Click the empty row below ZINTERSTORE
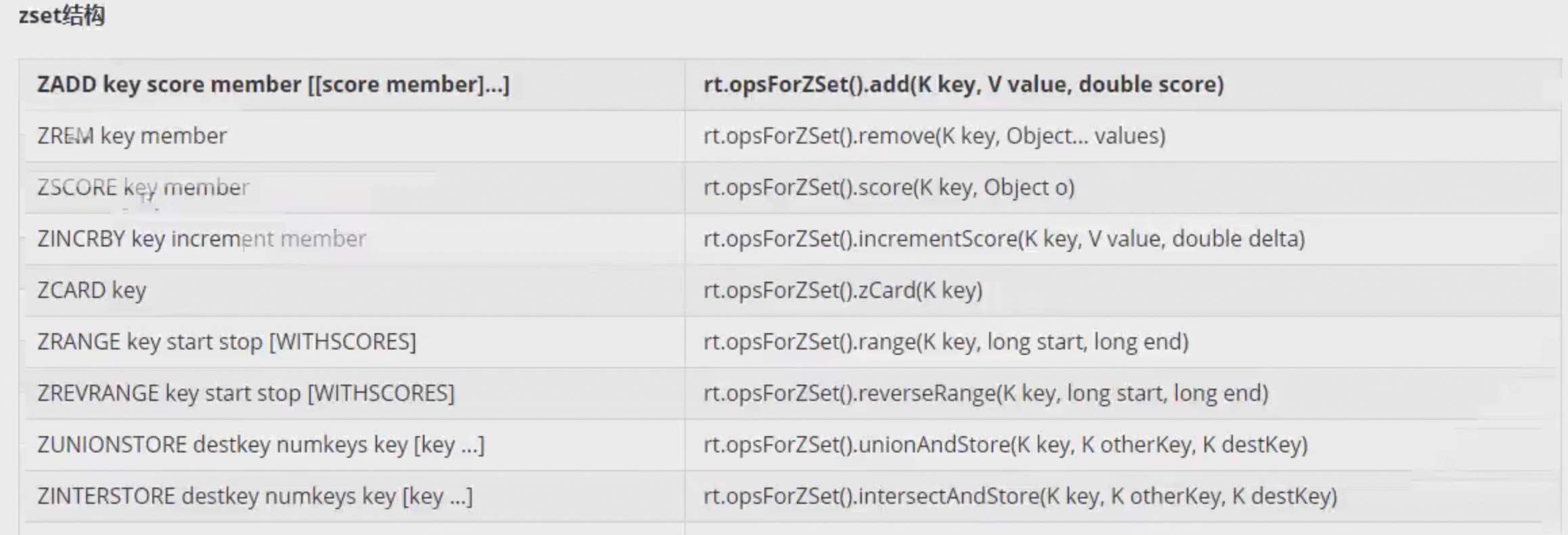The width and height of the screenshot is (1568, 535). [x=352, y=528]
